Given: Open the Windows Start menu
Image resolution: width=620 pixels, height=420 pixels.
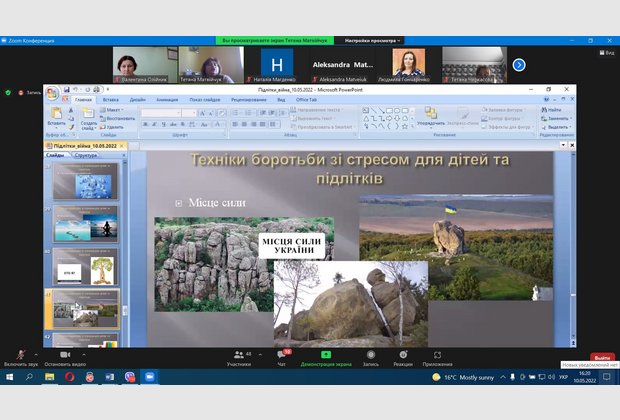Looking at the screenshot, I should (x=9, y=377).
